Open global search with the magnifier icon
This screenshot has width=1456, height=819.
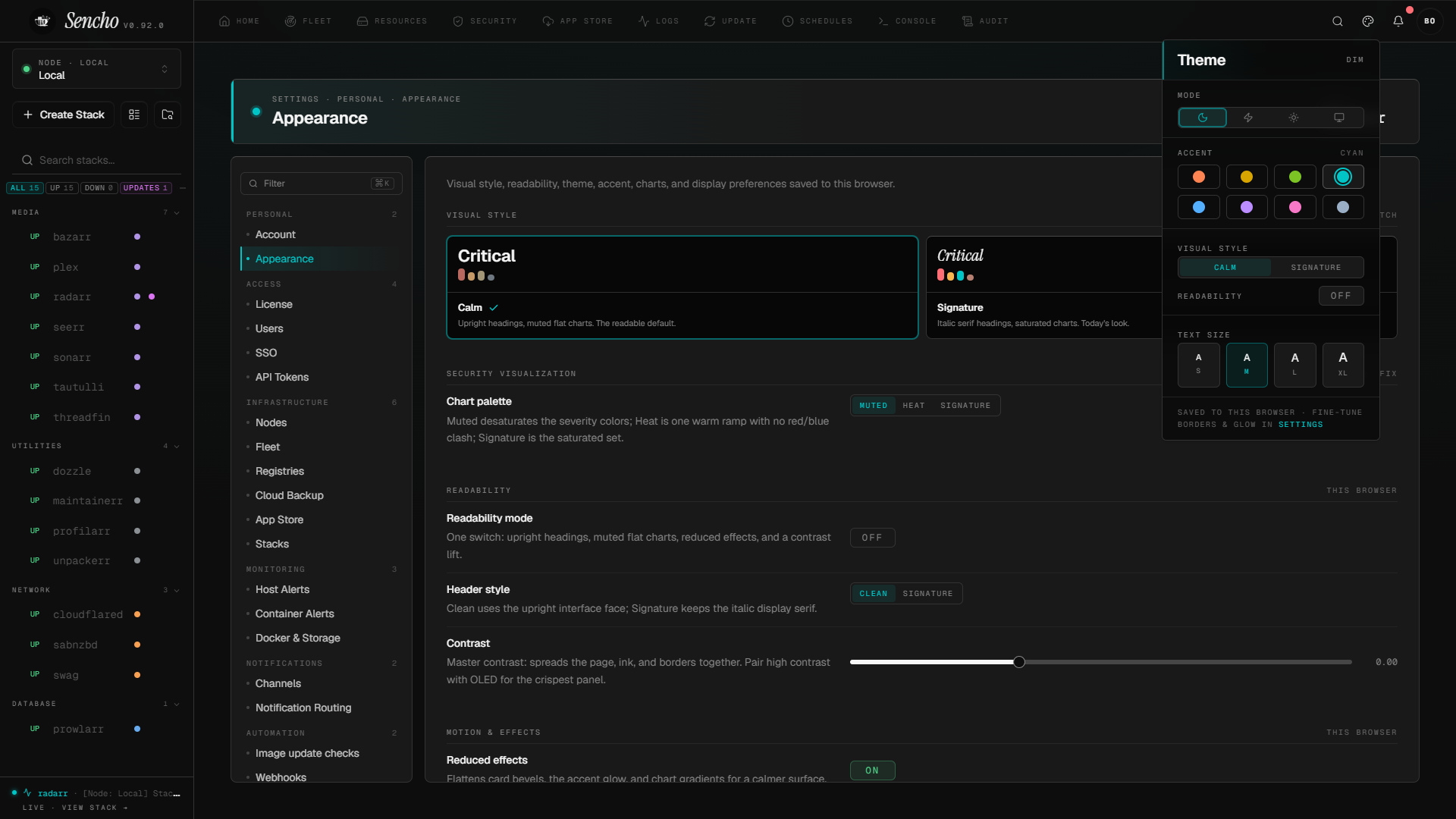1338,21
